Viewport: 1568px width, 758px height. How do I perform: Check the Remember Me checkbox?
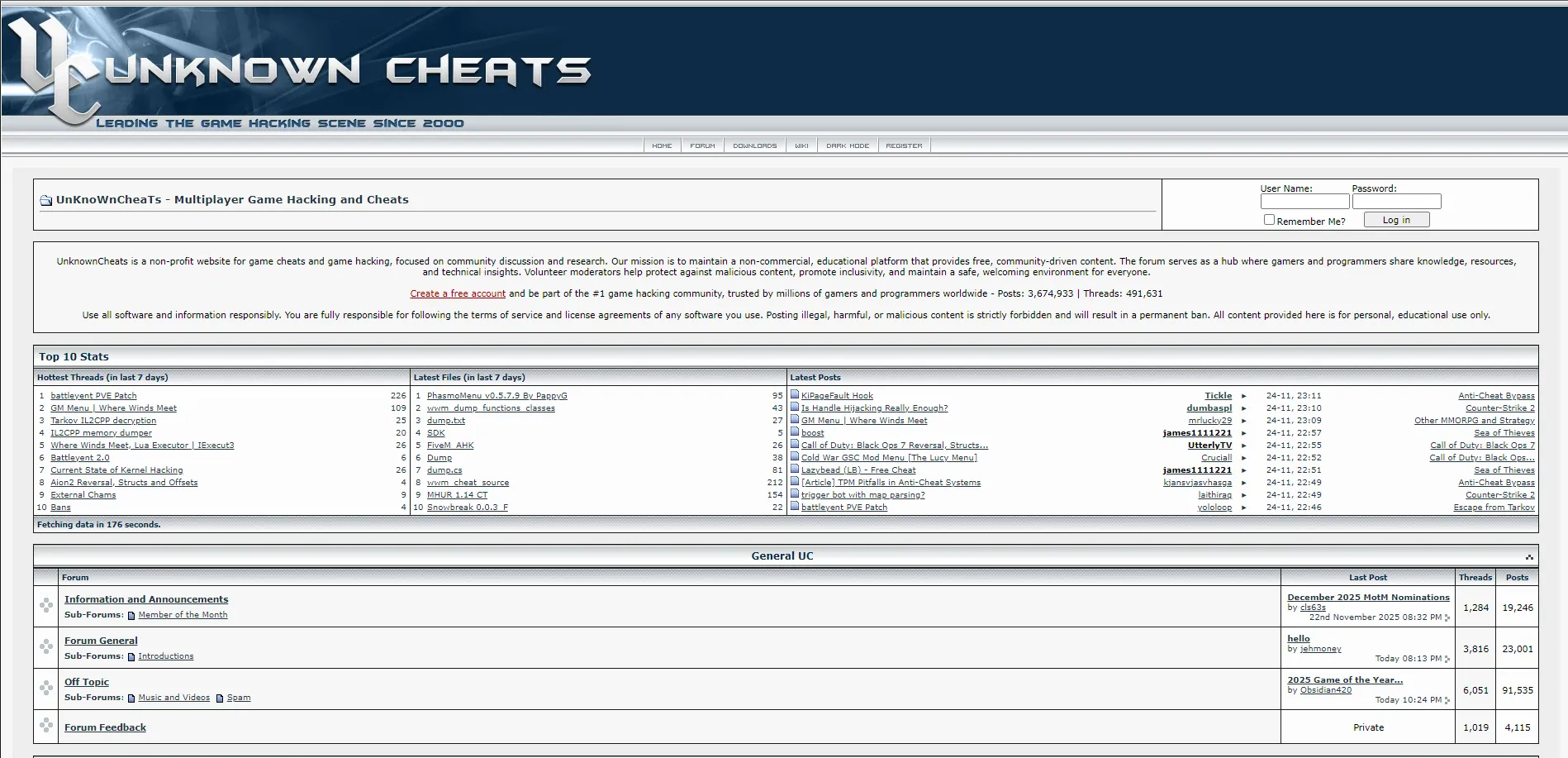[x=1269, y=219]
